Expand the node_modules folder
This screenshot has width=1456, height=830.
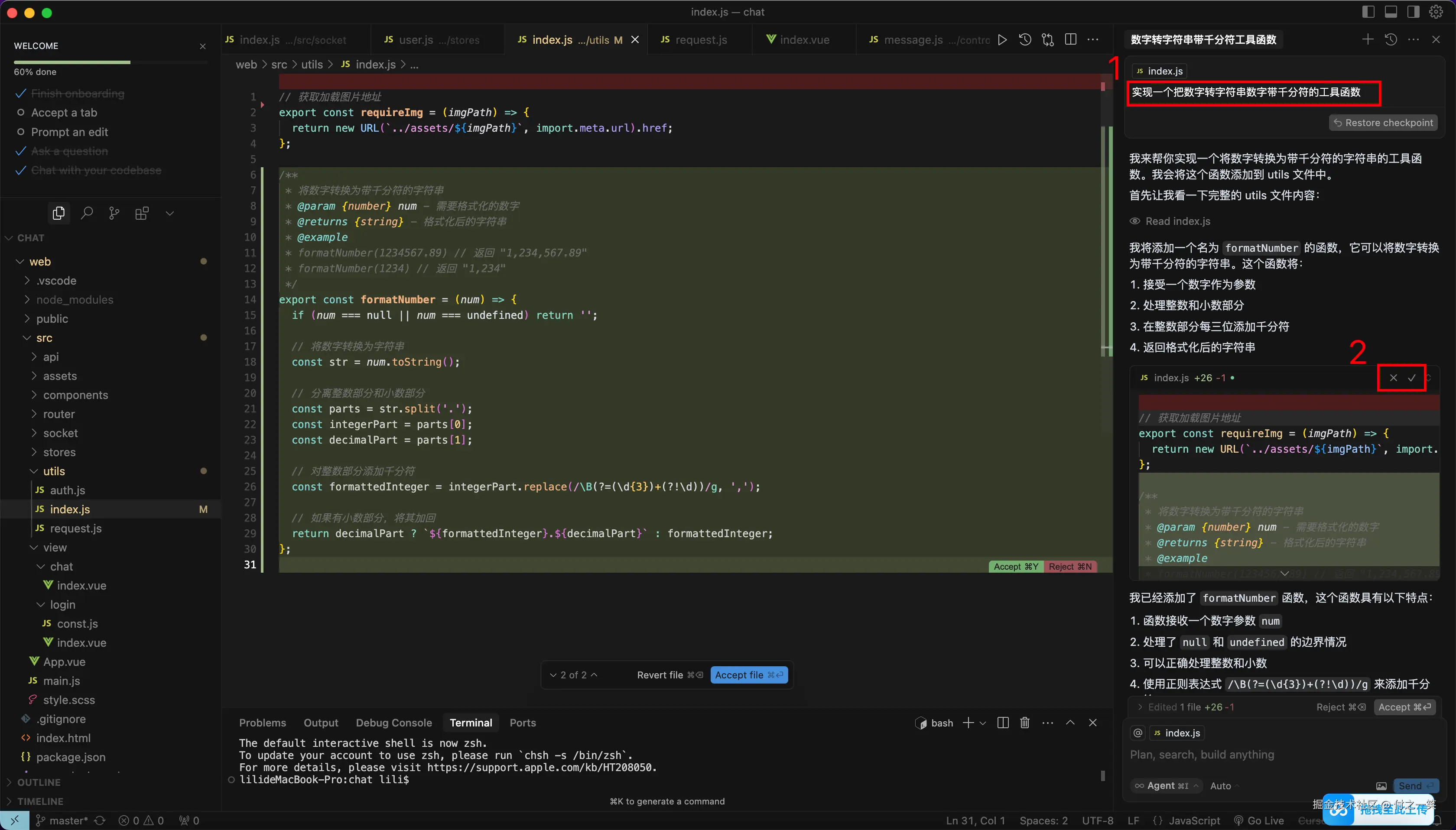(x=74, y=299)
